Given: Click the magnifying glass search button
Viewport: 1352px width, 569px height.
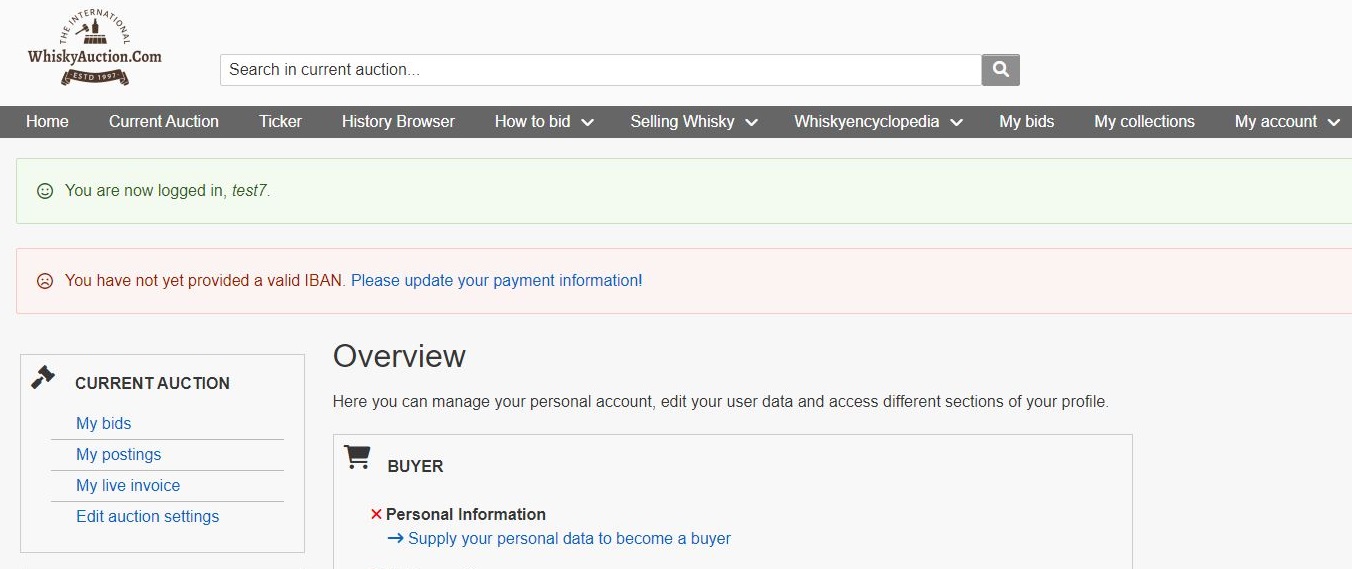Looking at the screenshot, I should click(x=1000, y=69).
